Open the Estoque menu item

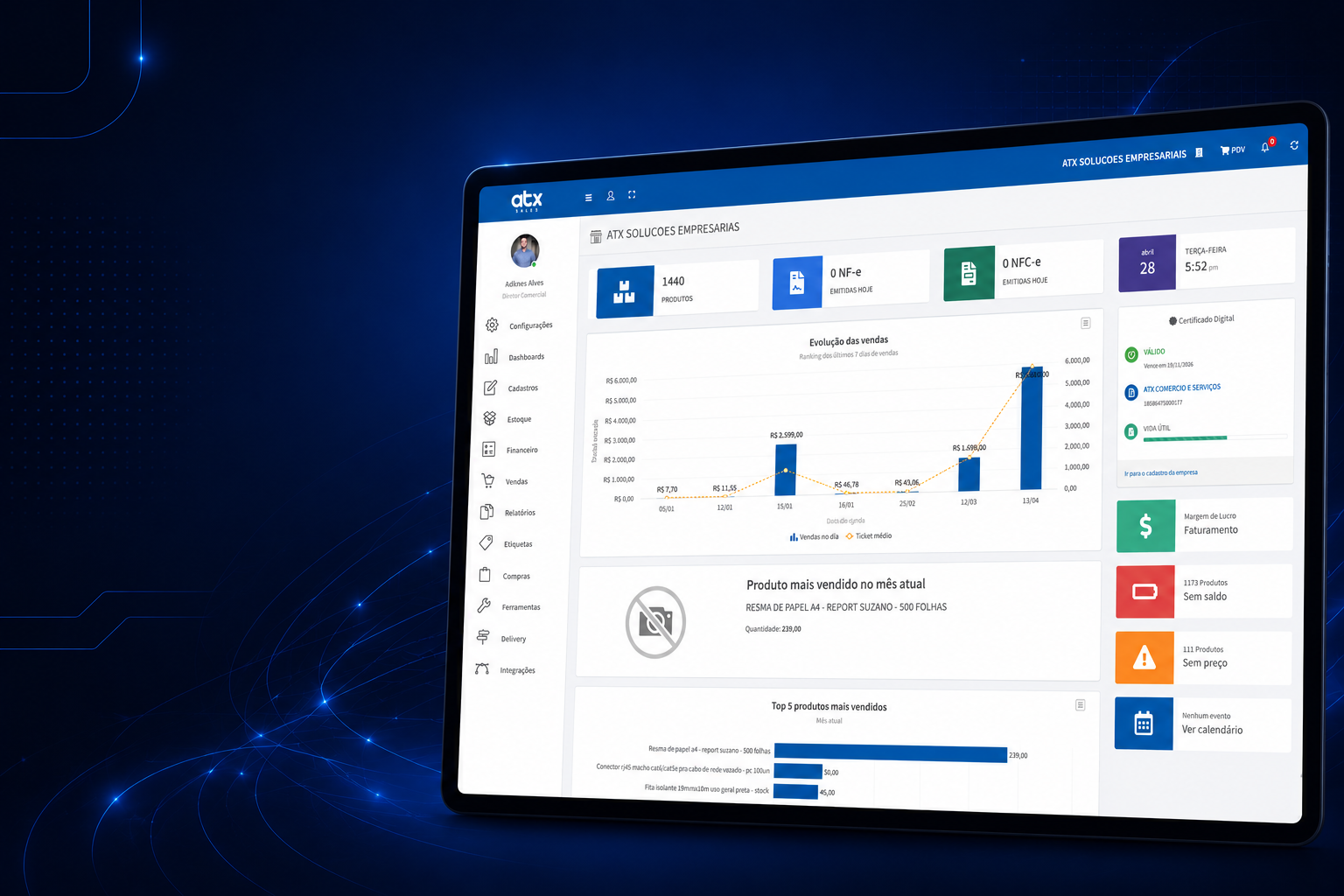coord(508,419)
